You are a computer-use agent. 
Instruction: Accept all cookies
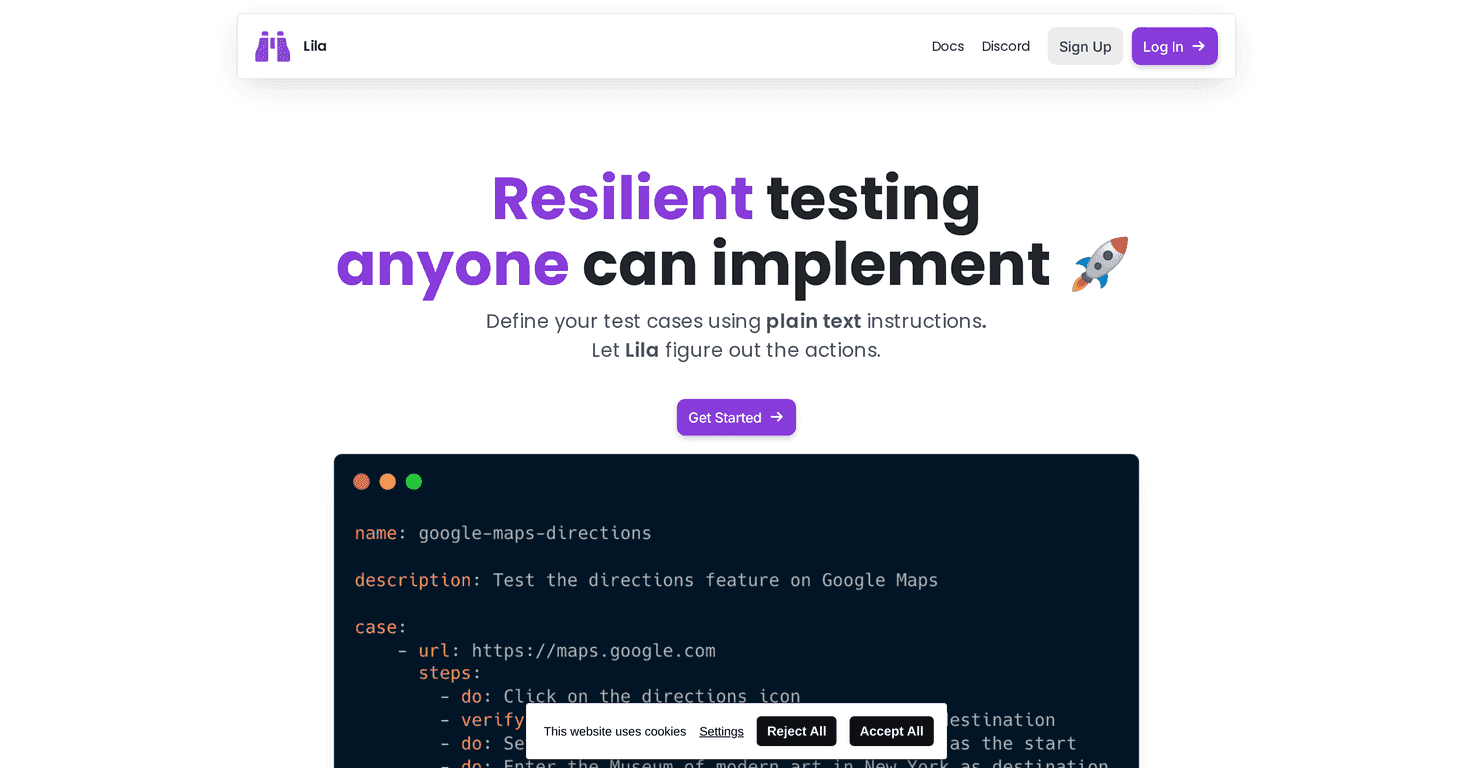pos(891,731)
